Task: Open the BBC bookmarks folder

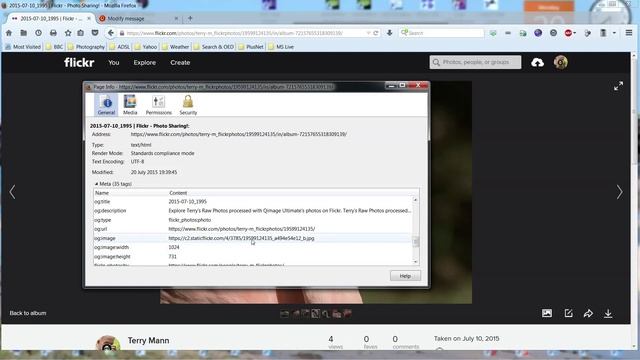Action: pos(55,47)
